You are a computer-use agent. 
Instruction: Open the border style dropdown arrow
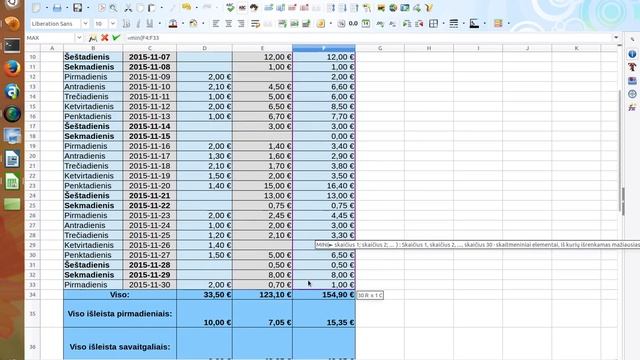[x=463, y=24]
